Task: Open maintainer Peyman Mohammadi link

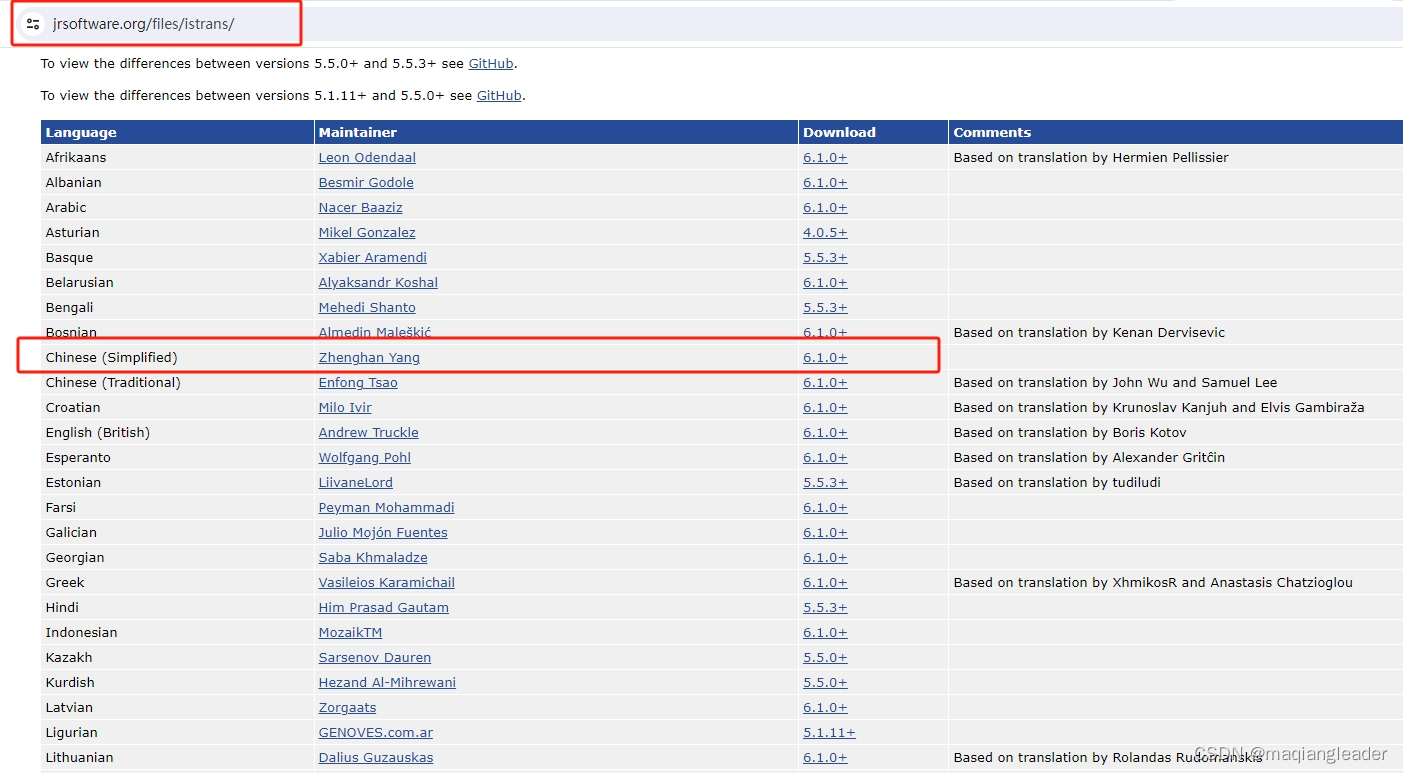Action: [386, 507]
